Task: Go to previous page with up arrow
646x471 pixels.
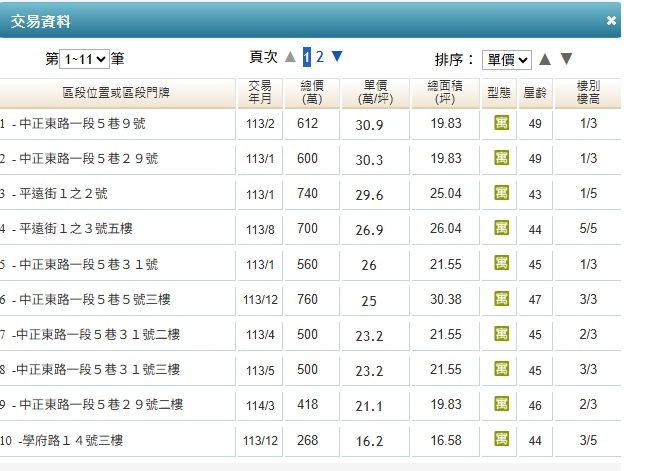Action: (290, 56)
